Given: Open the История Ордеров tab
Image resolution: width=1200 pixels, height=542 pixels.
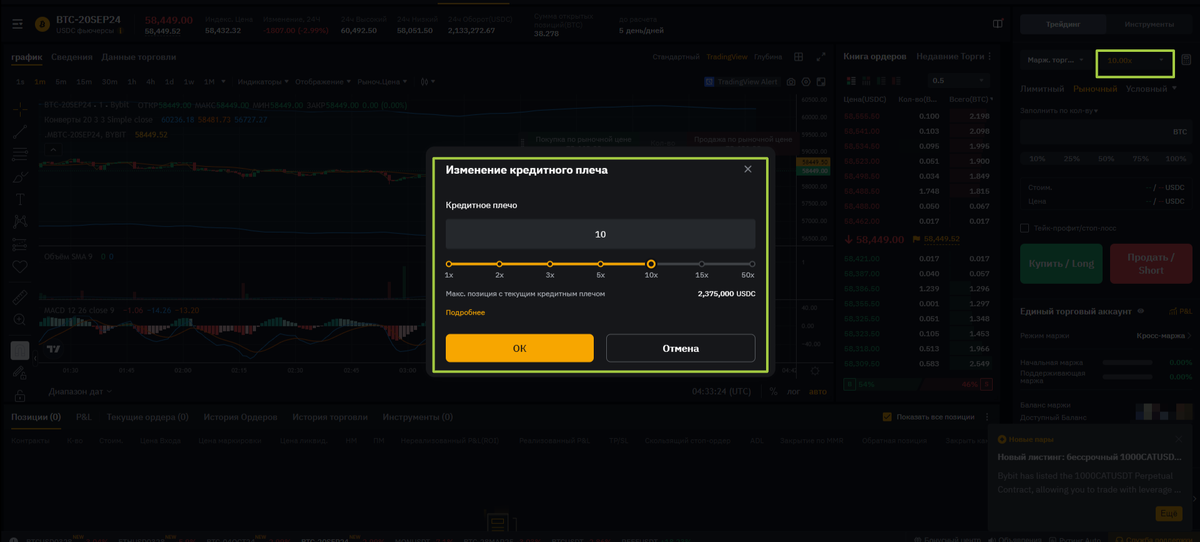Looking at the screenshot, I should click(x=240, y=417).
